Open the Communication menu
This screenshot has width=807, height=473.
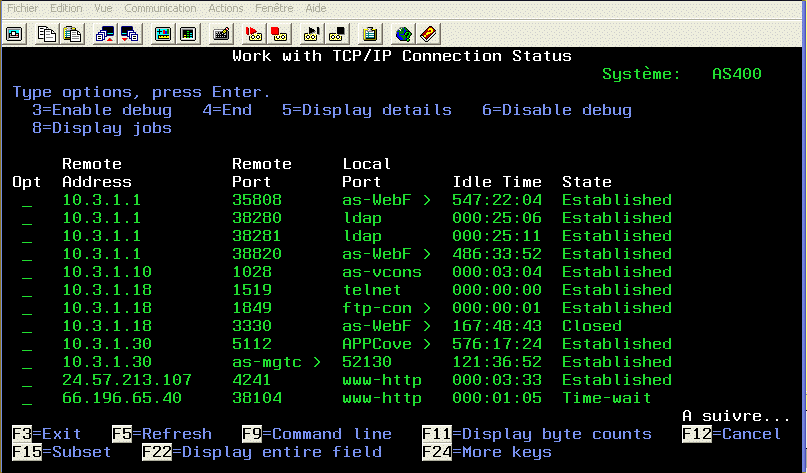160,8
